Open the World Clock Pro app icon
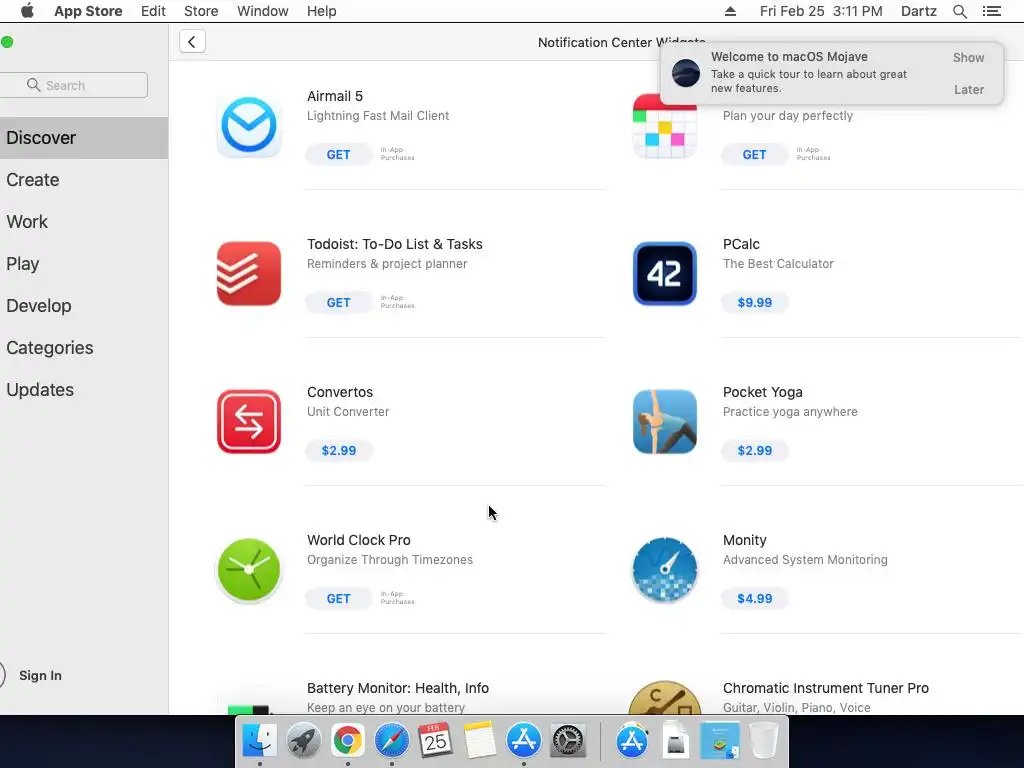This screenshot has height=768, width=1024. pos(249,569)
